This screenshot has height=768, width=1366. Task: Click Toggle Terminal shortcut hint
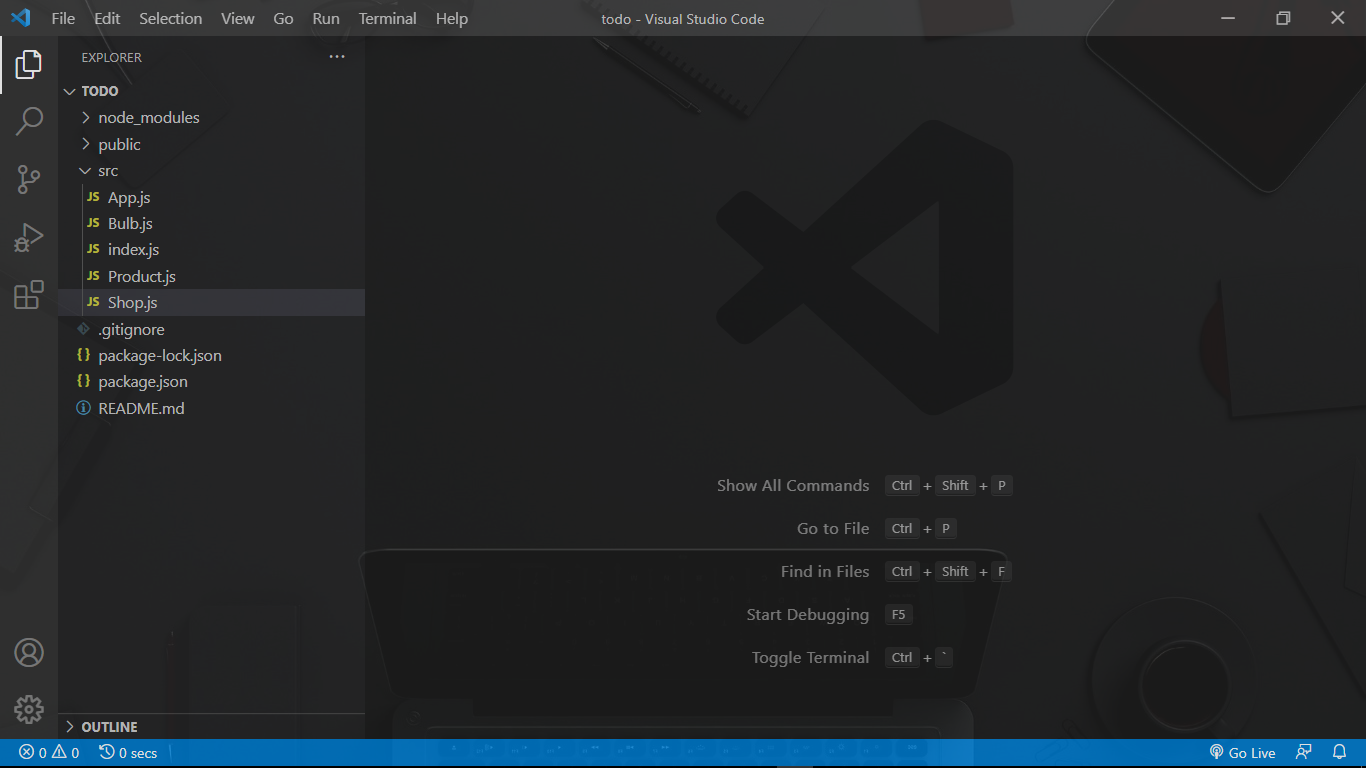click(811, 658)
